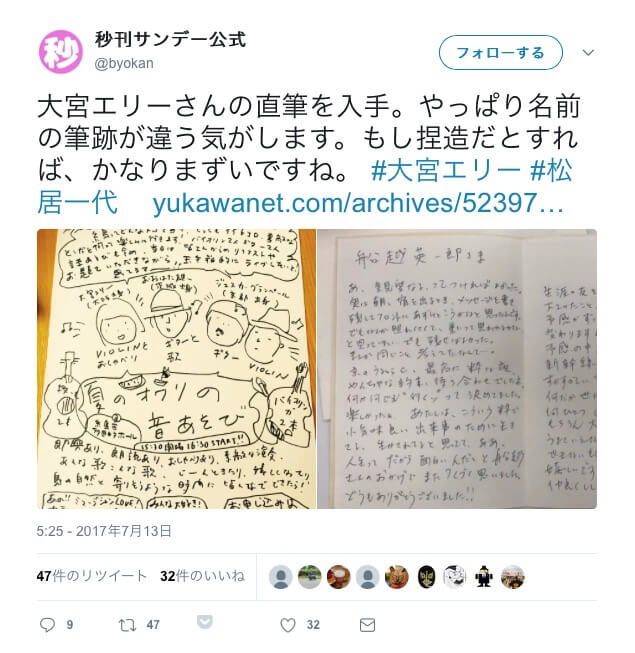
Task: Click the reply speech bubble icon
Action: [47, 625]
